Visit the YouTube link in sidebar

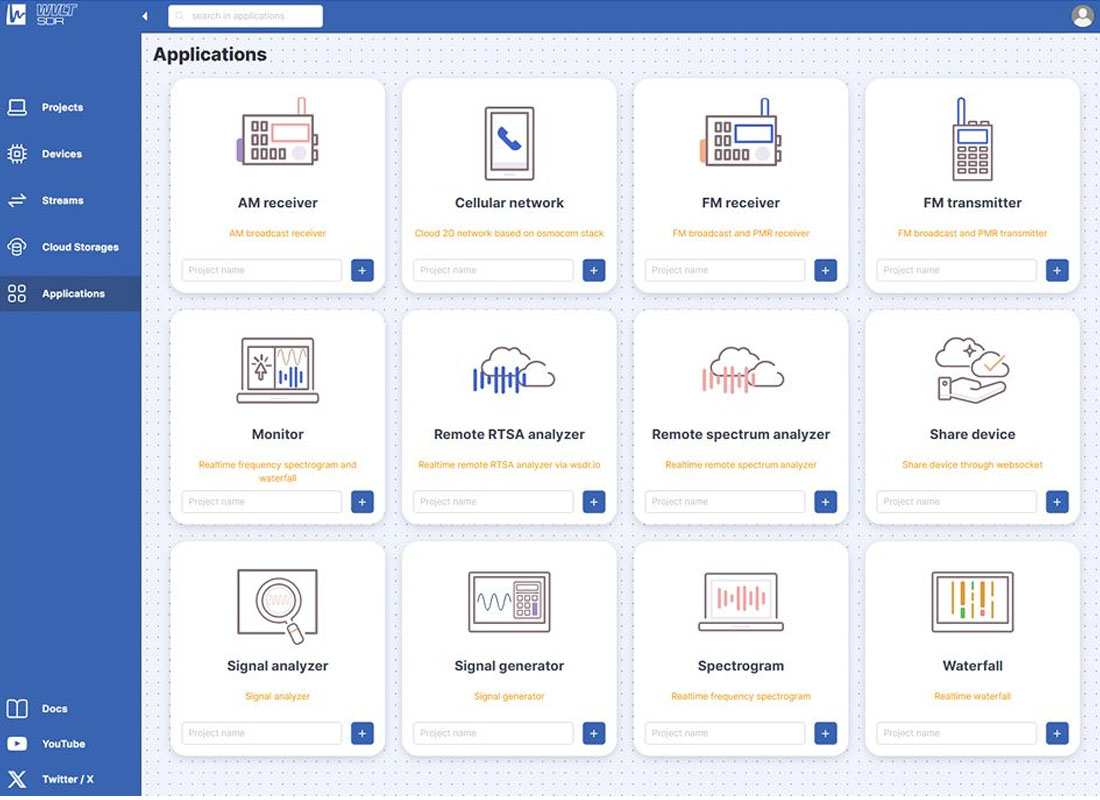(63, 744)
